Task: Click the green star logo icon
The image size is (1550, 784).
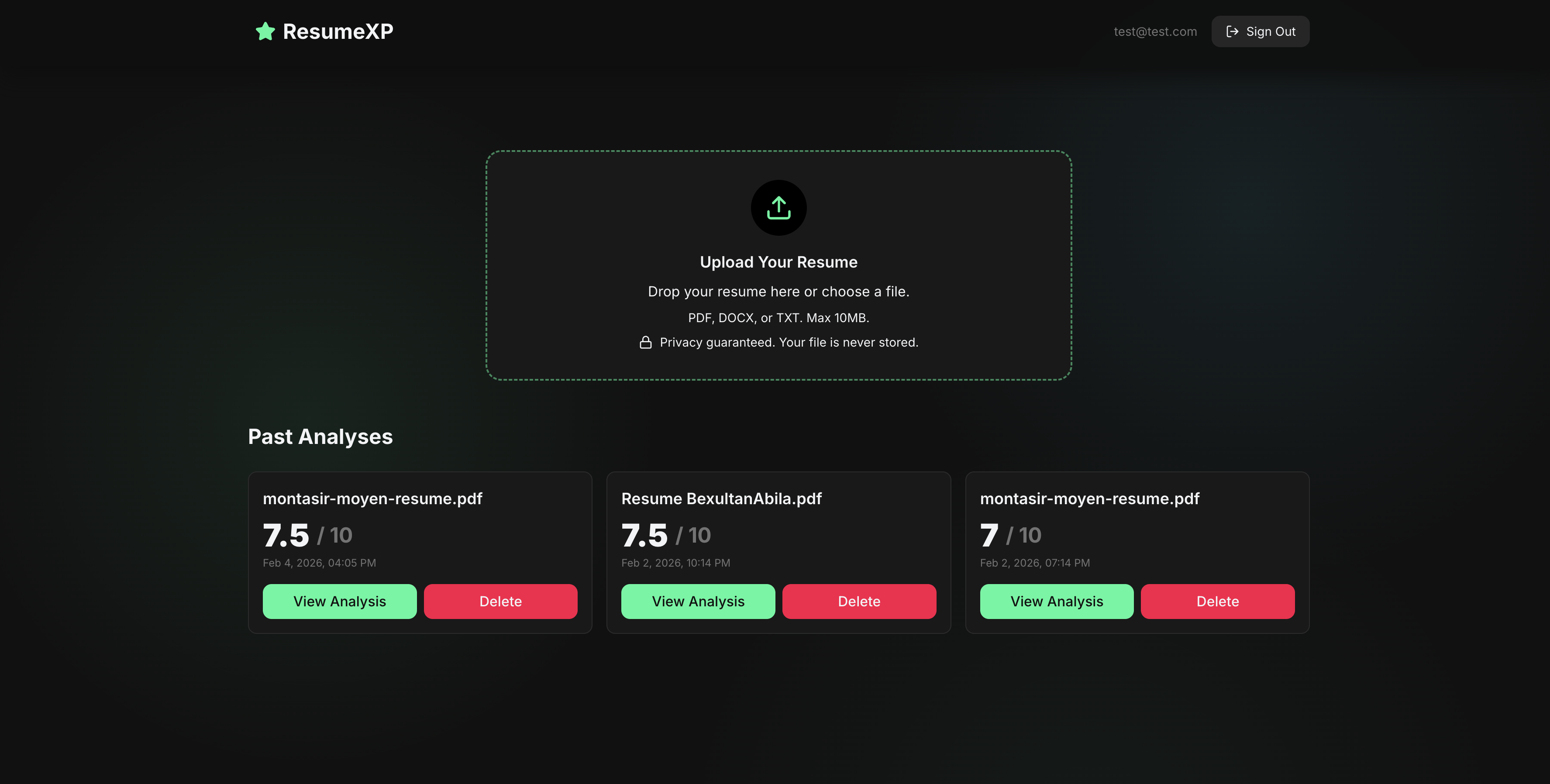Action: point(265,31)
